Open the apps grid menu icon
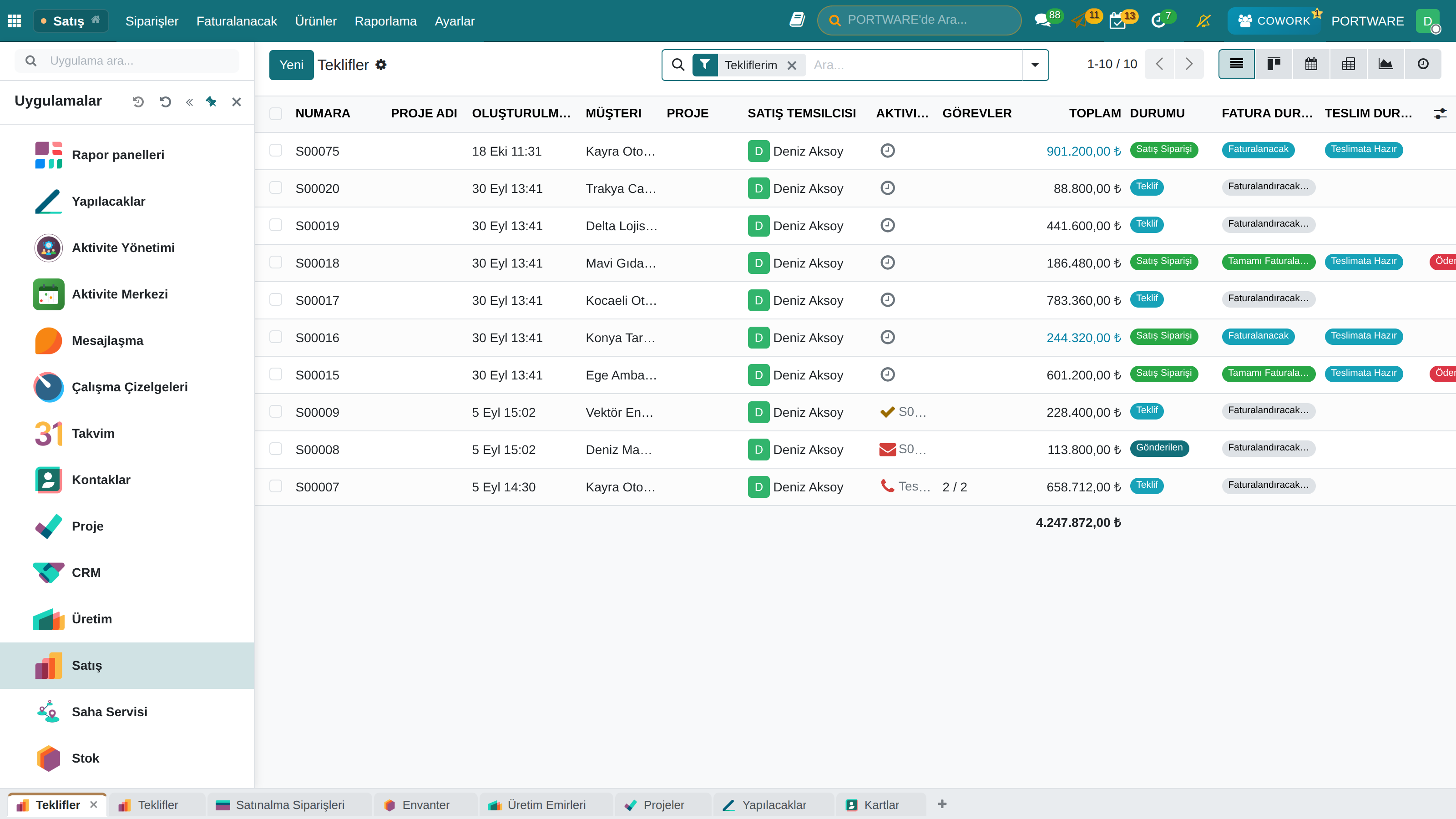Image resolution: width=1456 pixels, height=819 pixels. pos(15,21)
